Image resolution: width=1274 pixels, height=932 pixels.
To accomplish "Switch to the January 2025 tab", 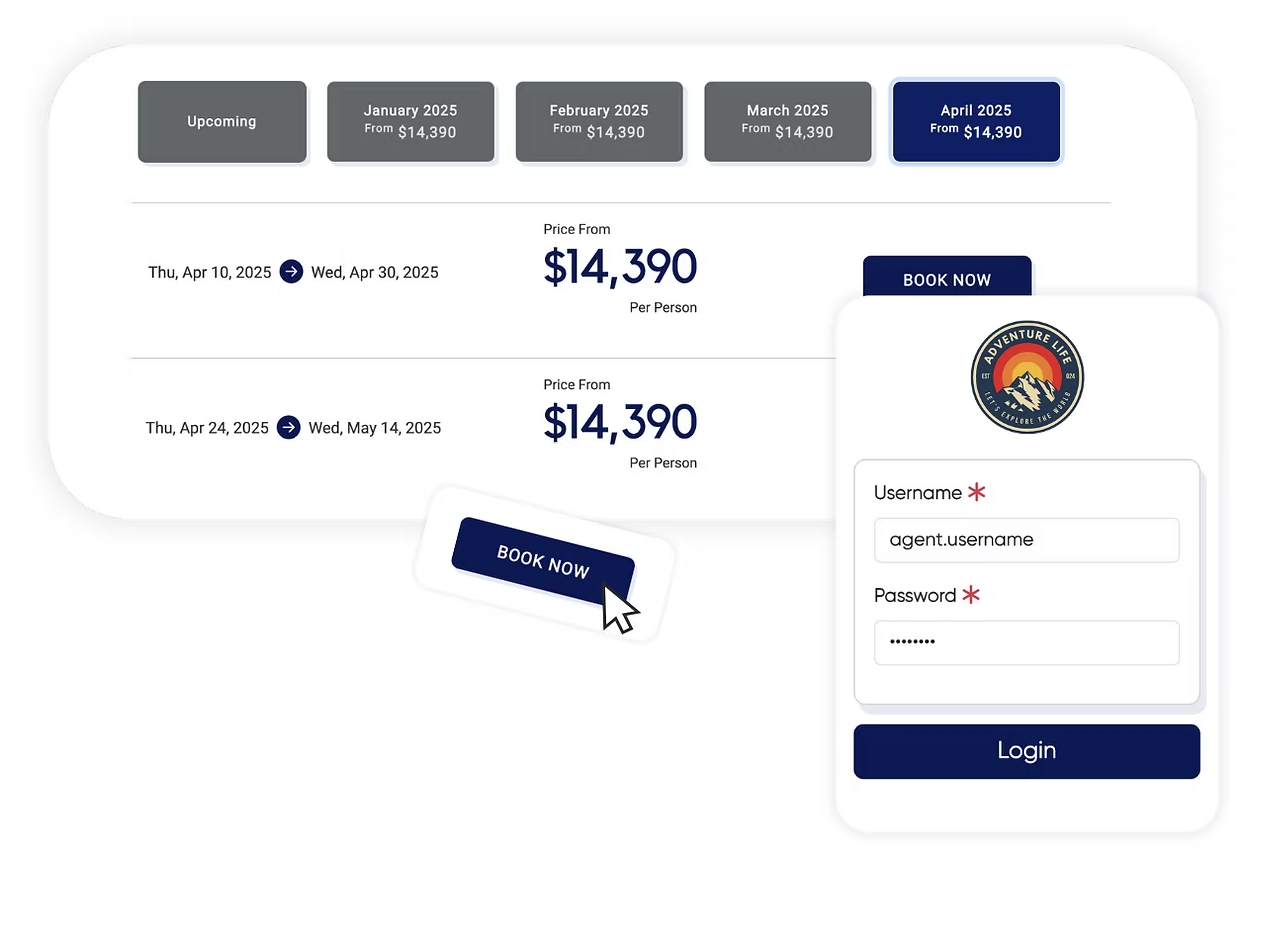I will (x=410, y=122).
